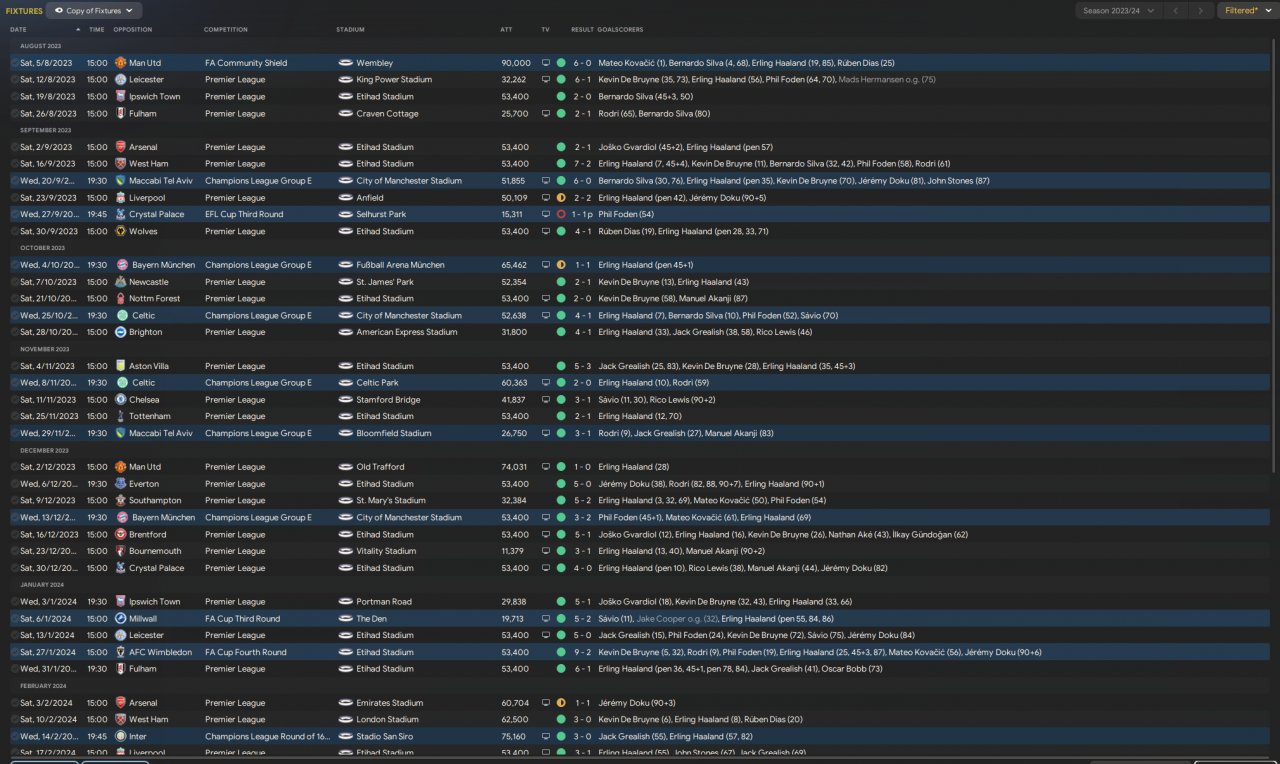This screenshot has height=764, width=1280.
Task: Open the King Power Stadium link
Action: [394, 80]
